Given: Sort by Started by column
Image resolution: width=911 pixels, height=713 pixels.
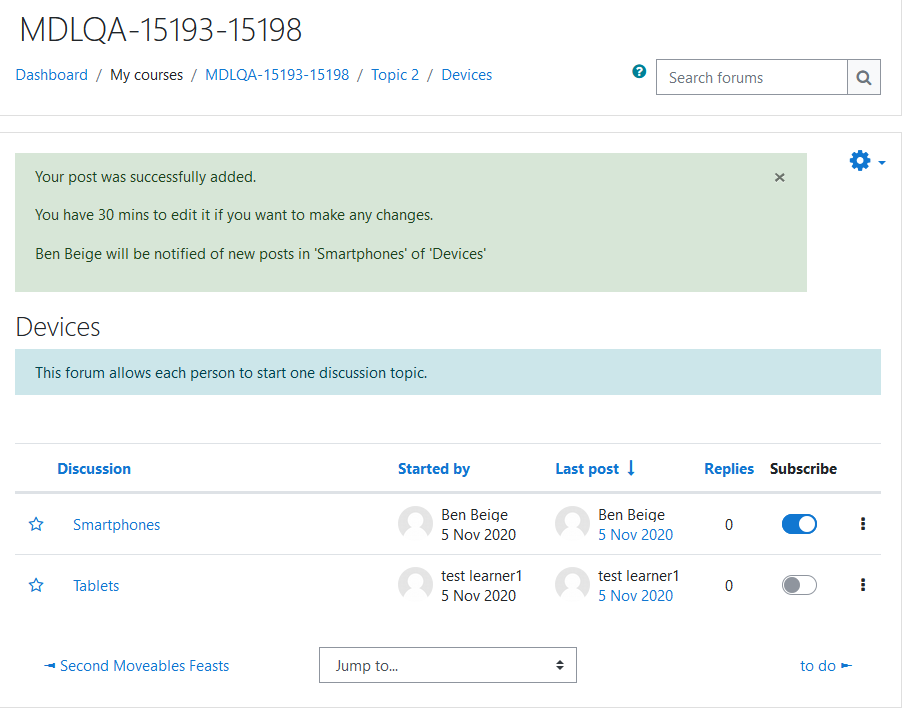Looking at the screenshot, I should pos(433,469).
